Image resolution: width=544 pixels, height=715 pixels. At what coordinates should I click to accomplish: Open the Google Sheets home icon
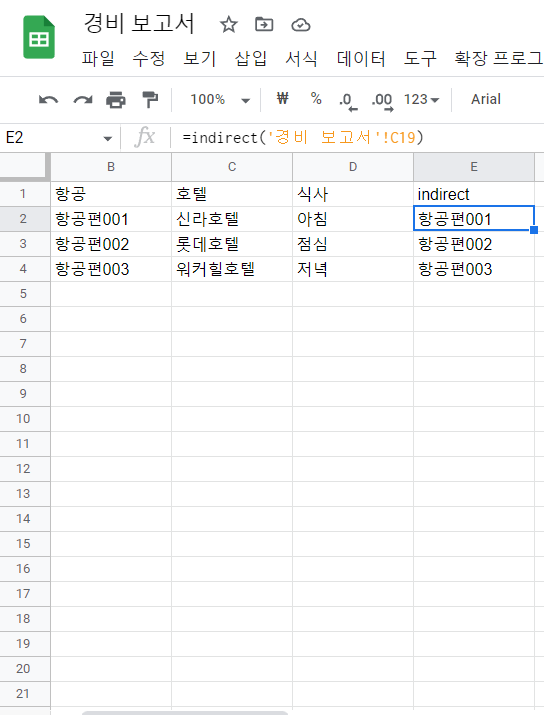39,37
